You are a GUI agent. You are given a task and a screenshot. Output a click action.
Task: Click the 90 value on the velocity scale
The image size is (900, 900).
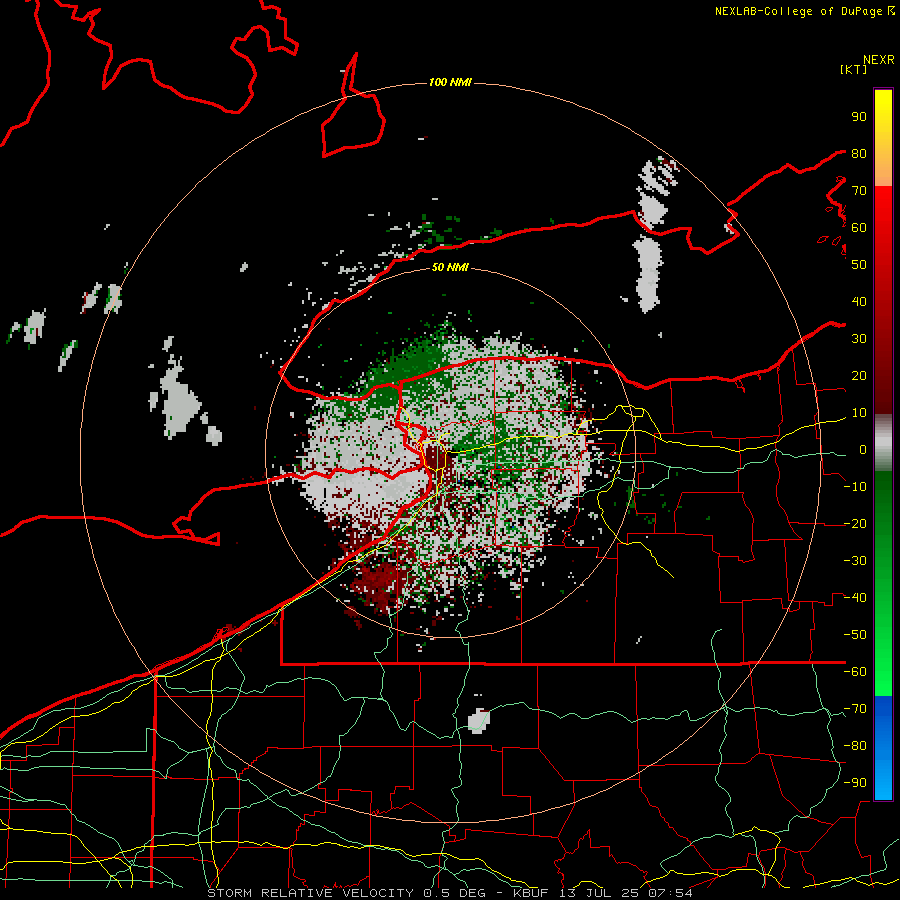coord(859,117)
